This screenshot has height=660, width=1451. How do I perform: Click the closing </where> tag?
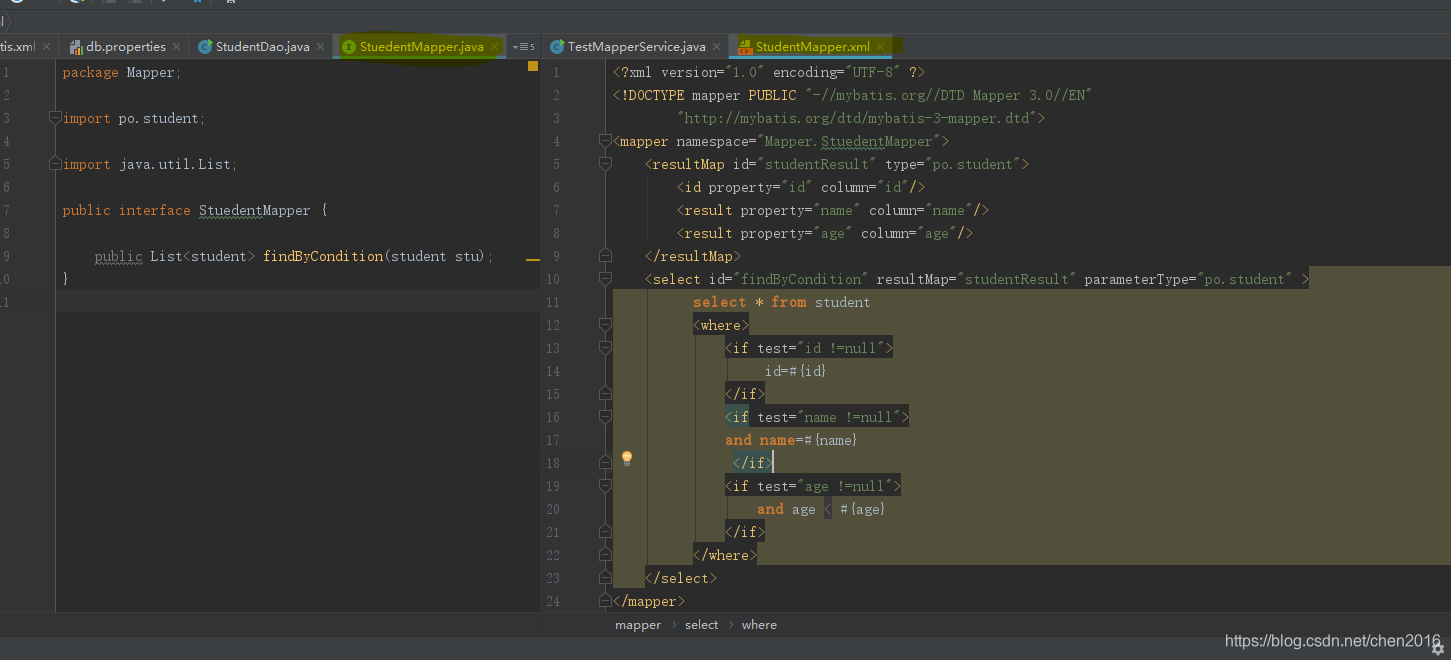[725, 555]
